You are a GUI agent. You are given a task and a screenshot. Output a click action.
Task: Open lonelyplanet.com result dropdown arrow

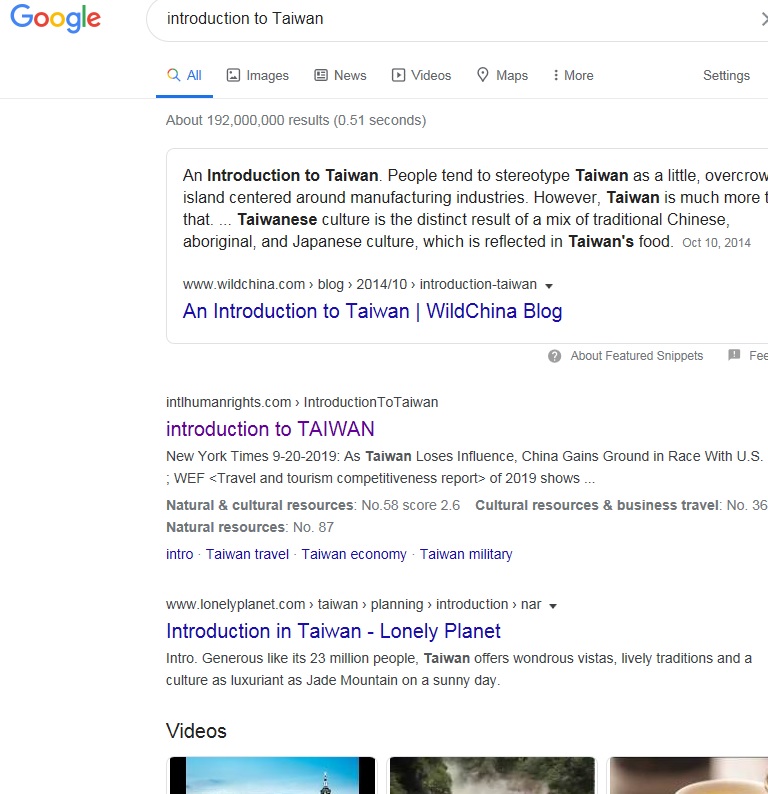pos(553,605)
